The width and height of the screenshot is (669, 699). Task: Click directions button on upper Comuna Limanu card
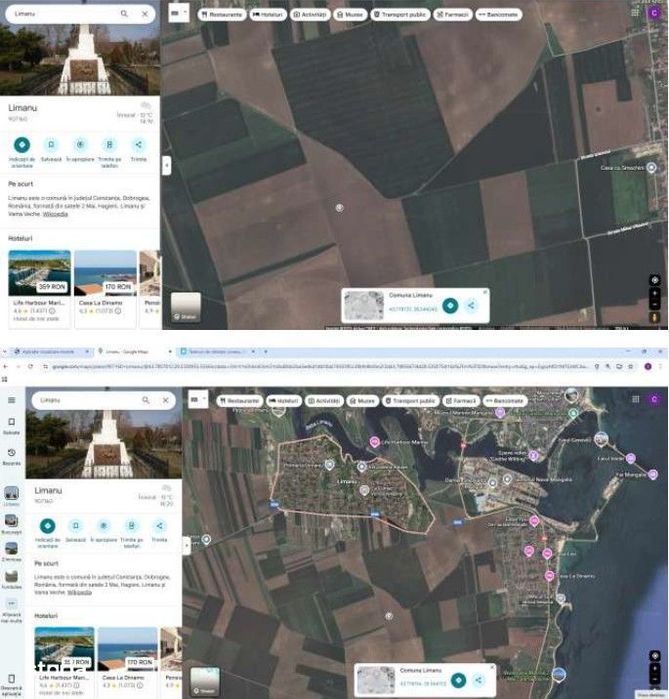(450, 305)
